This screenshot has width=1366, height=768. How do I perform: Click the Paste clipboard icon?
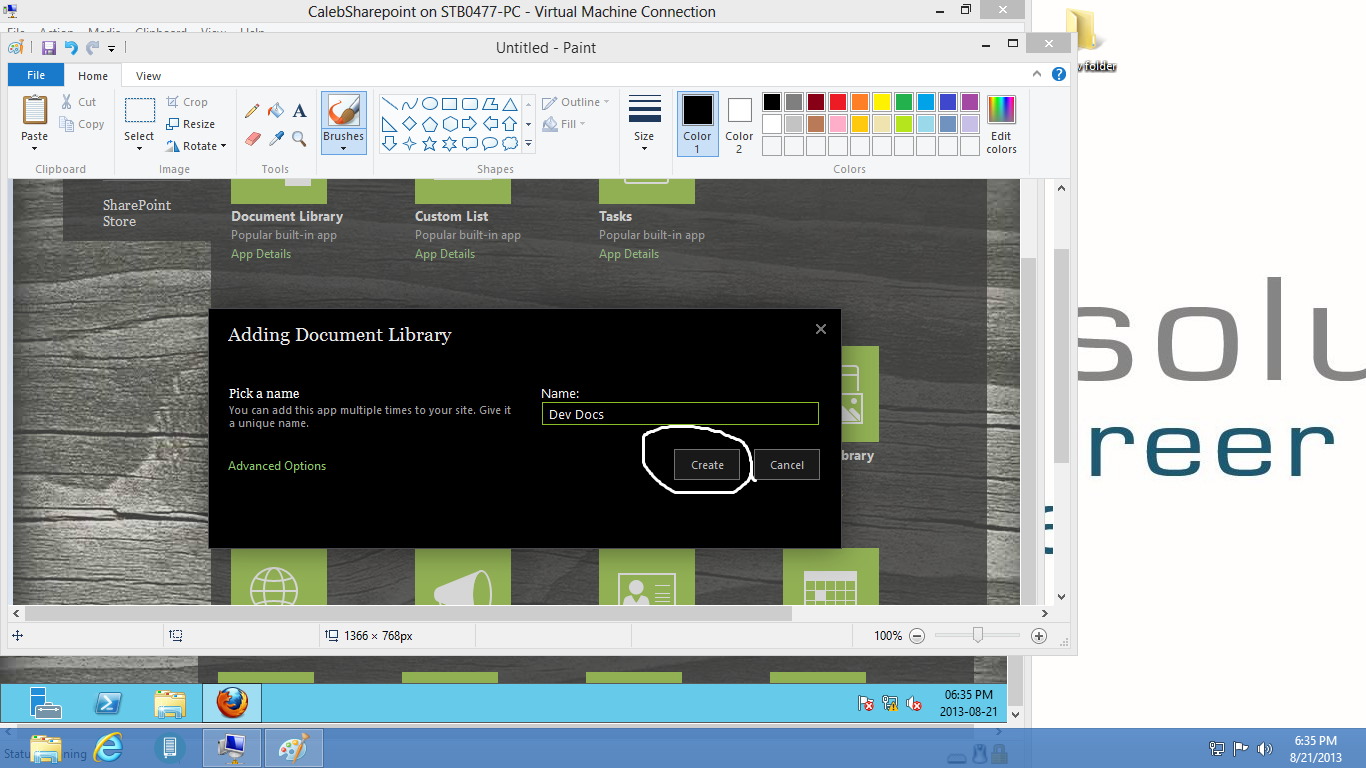tap(35, 110)
